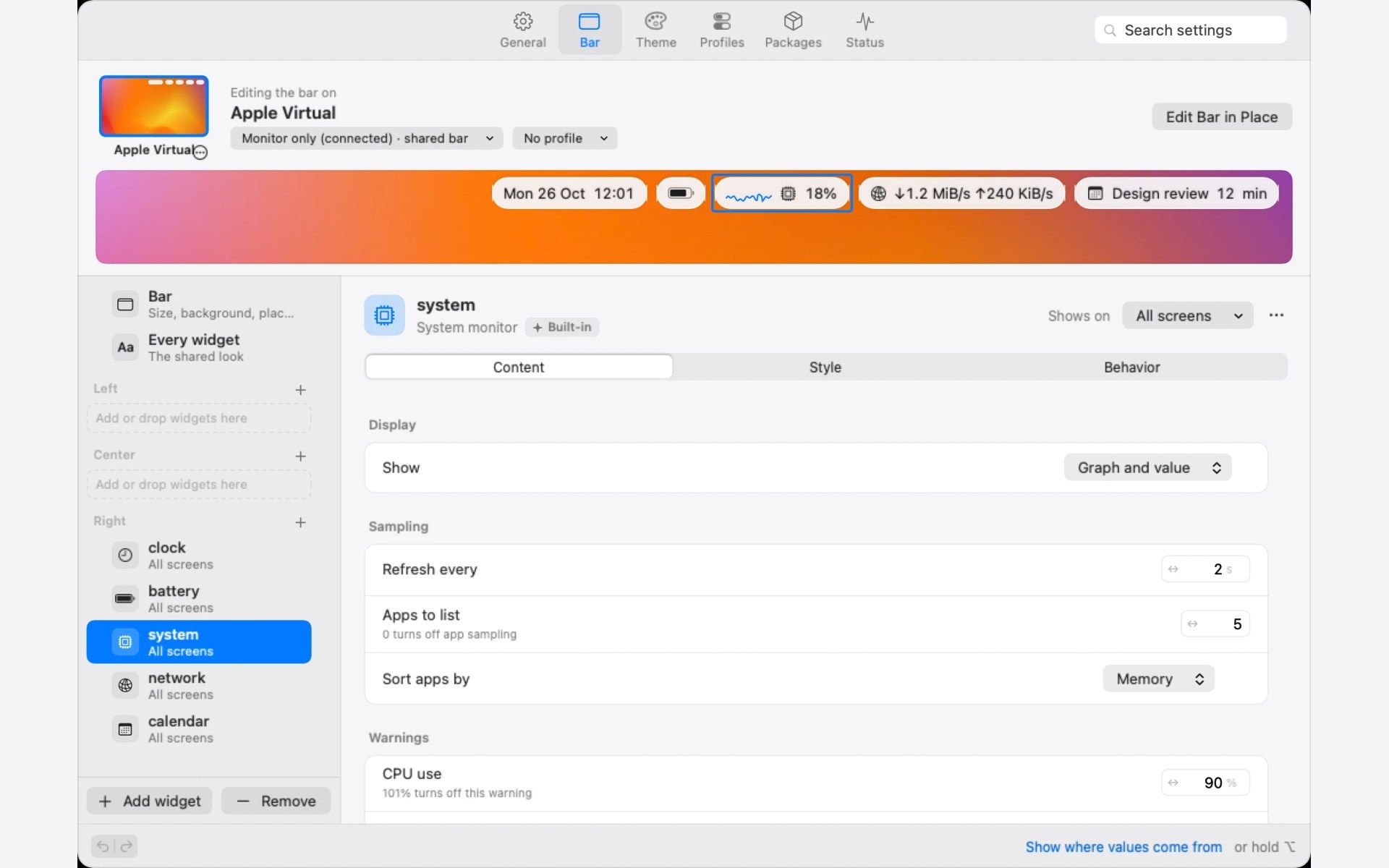This screenshot has width=1389, height=868.
Task: Click Show where values come from link
Action: [x=1123, y=847]
